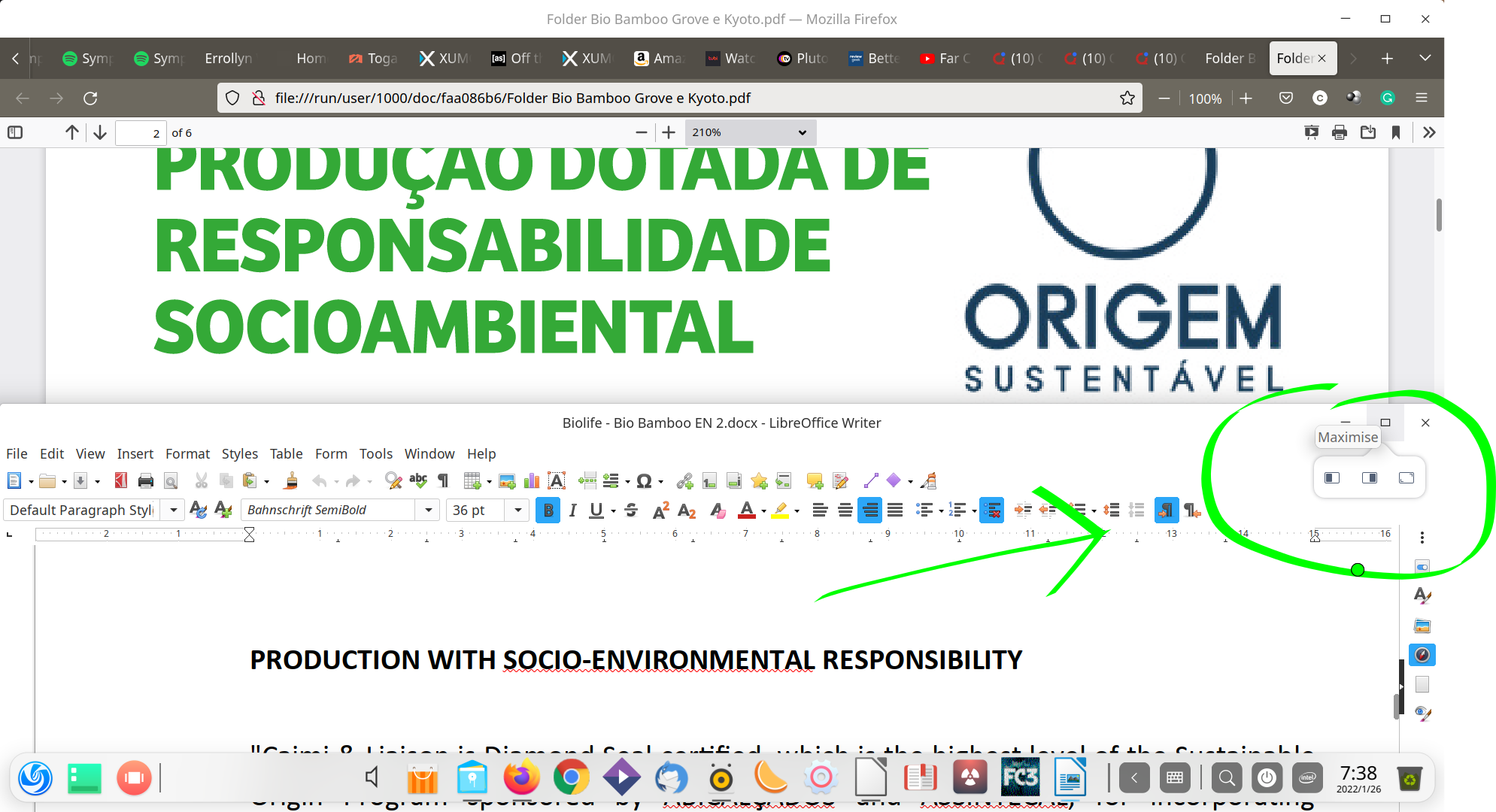Click the Insert Hyperlink icon
Image resolution: width=1496 pixels, height=812 pixels.
pos(684,481)
